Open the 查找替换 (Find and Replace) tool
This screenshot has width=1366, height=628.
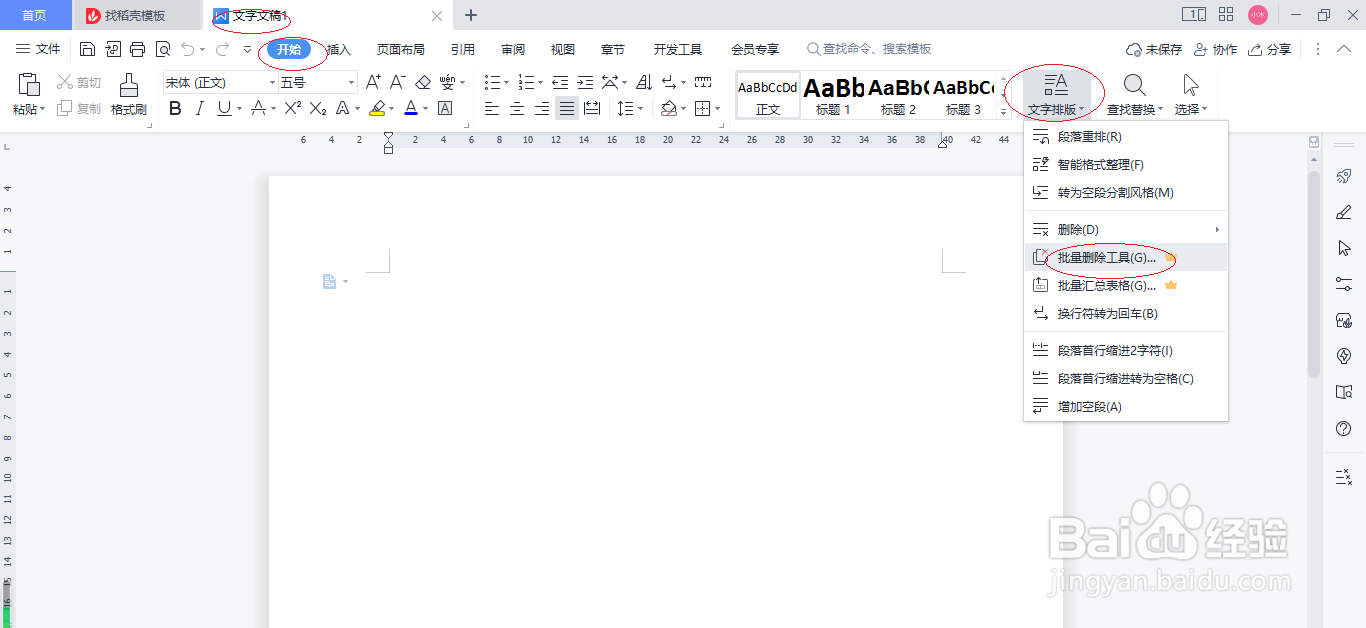point(1135,95)
